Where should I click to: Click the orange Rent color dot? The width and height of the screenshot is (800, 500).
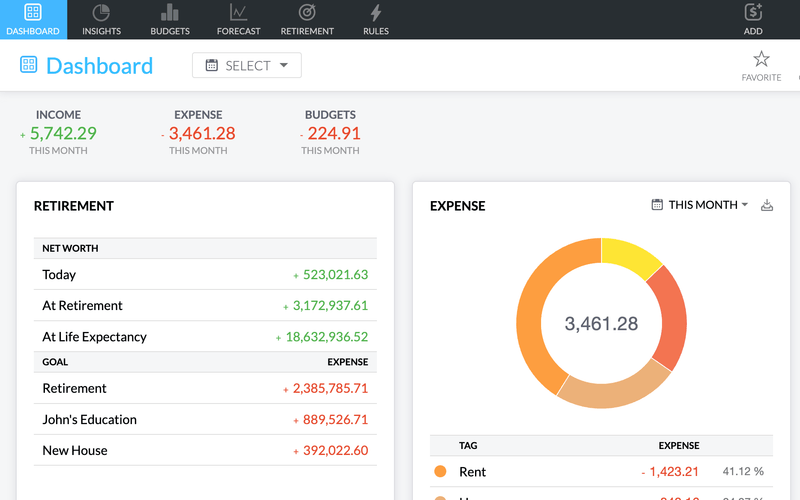point(440,472)
